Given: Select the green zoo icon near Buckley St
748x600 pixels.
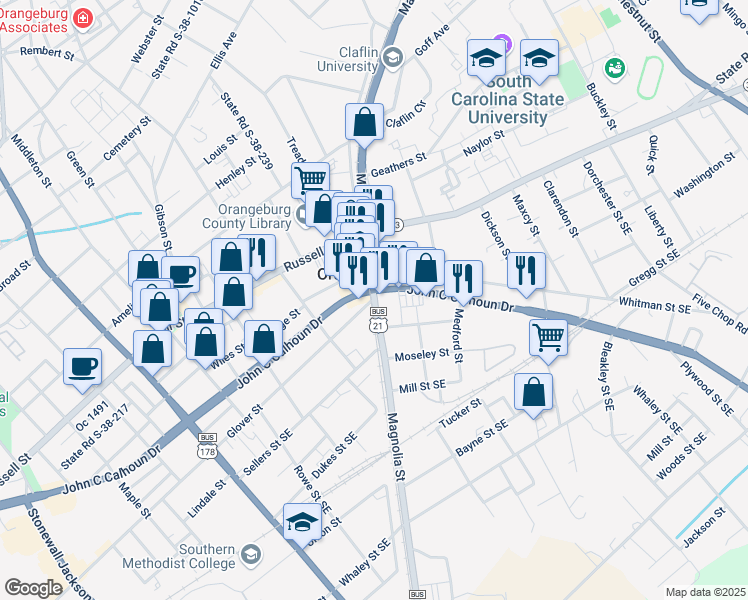Looking at the screenshot, I should point(615,68).
